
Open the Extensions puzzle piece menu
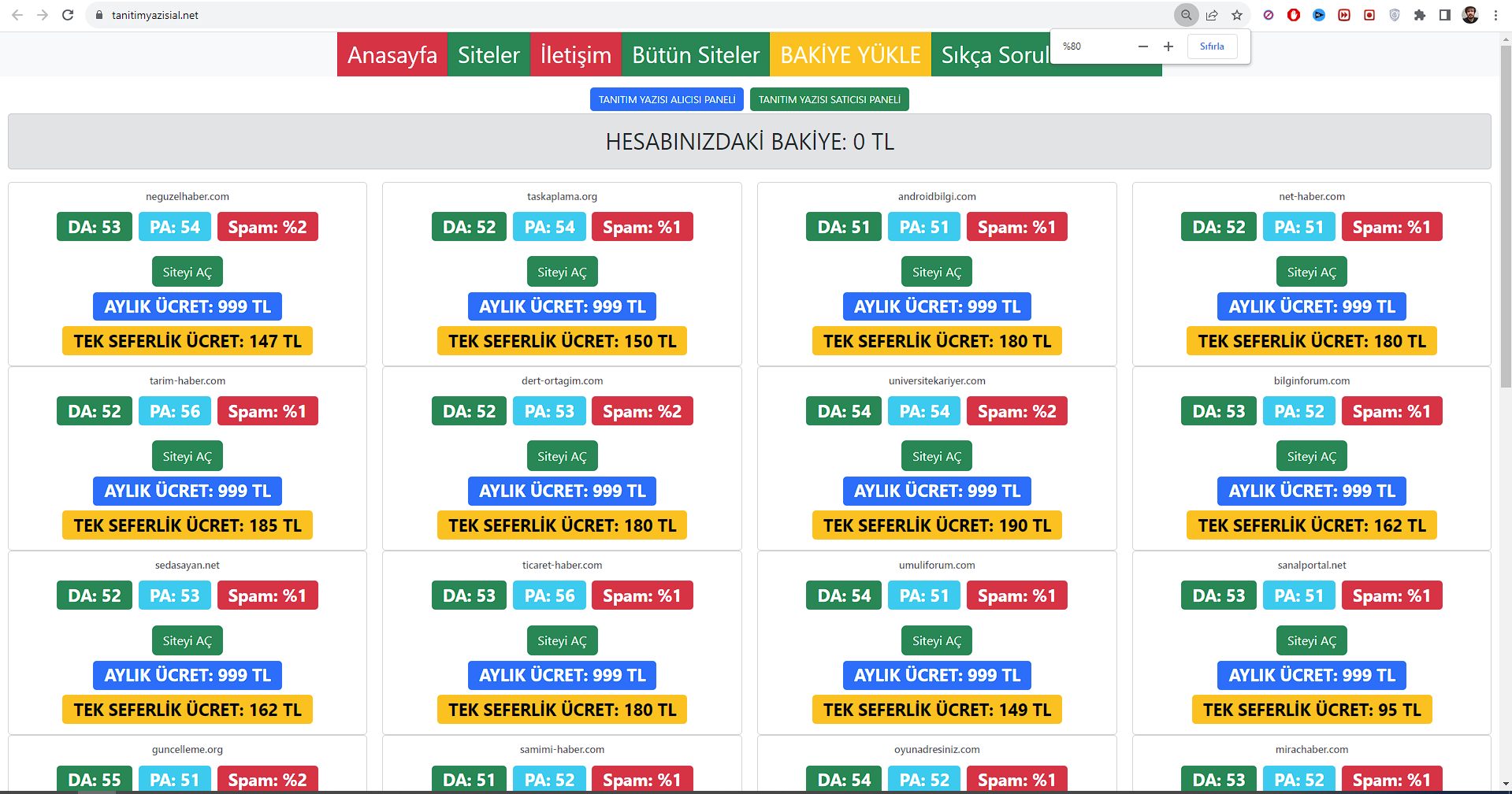coord(1420,15)
